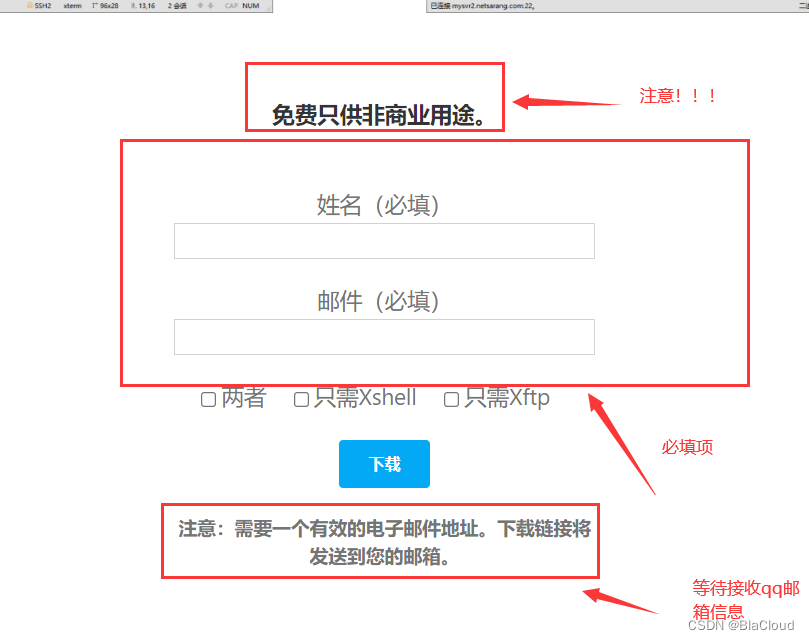Click the down arrow icon in status bar

coord(211,6)
